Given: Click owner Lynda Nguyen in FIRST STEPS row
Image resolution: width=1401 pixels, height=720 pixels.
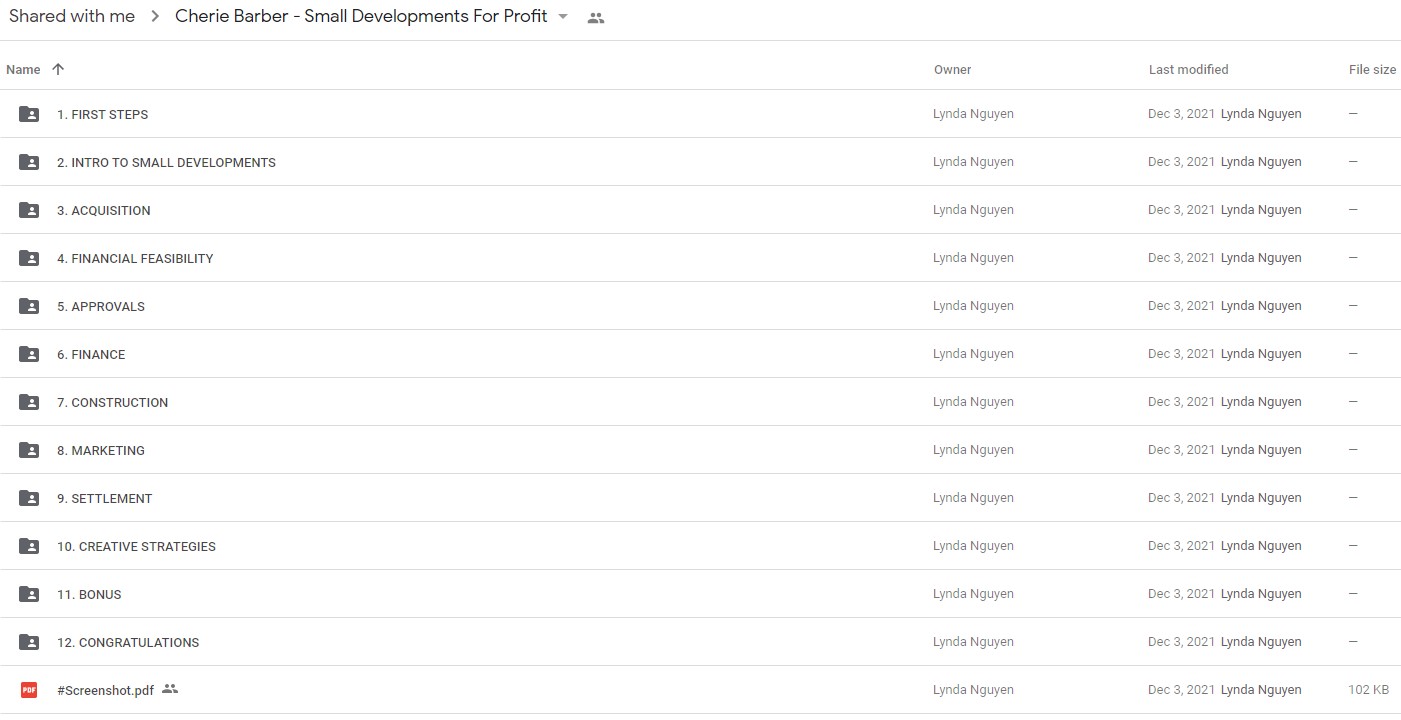Looking at the screenshot, I should 973,114.
